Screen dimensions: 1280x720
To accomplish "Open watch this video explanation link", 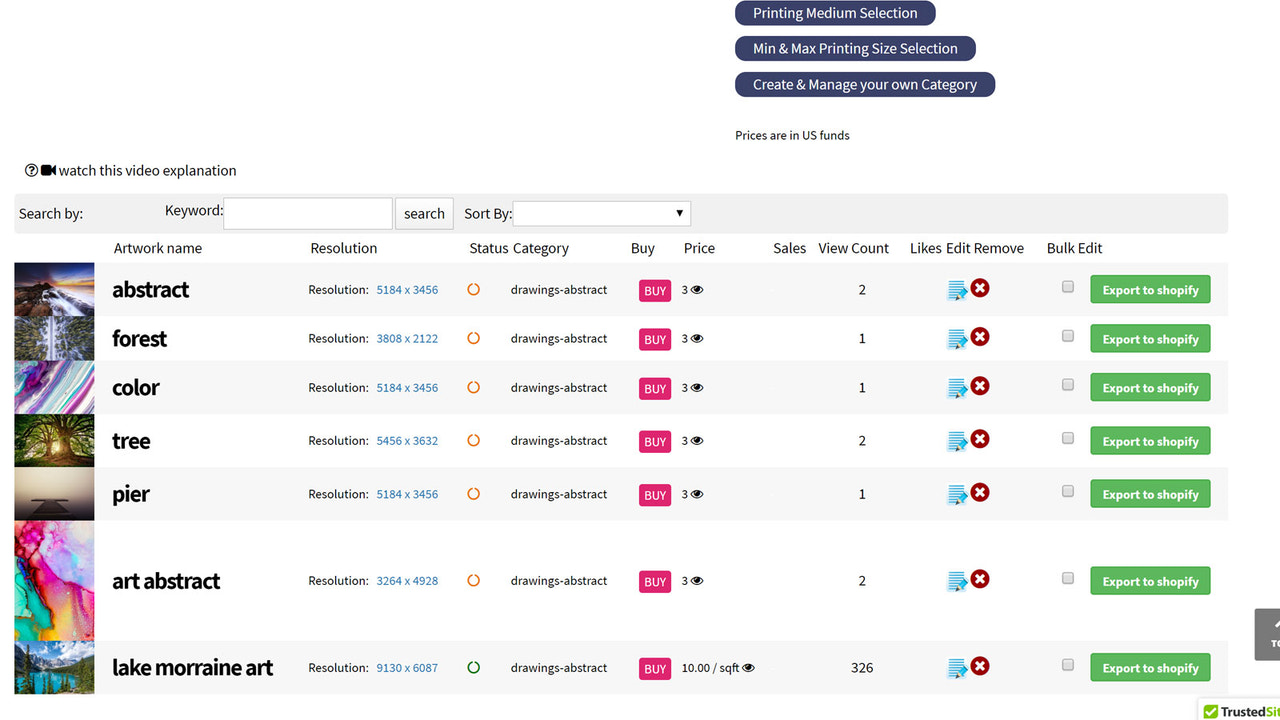I will click(148, 171).
